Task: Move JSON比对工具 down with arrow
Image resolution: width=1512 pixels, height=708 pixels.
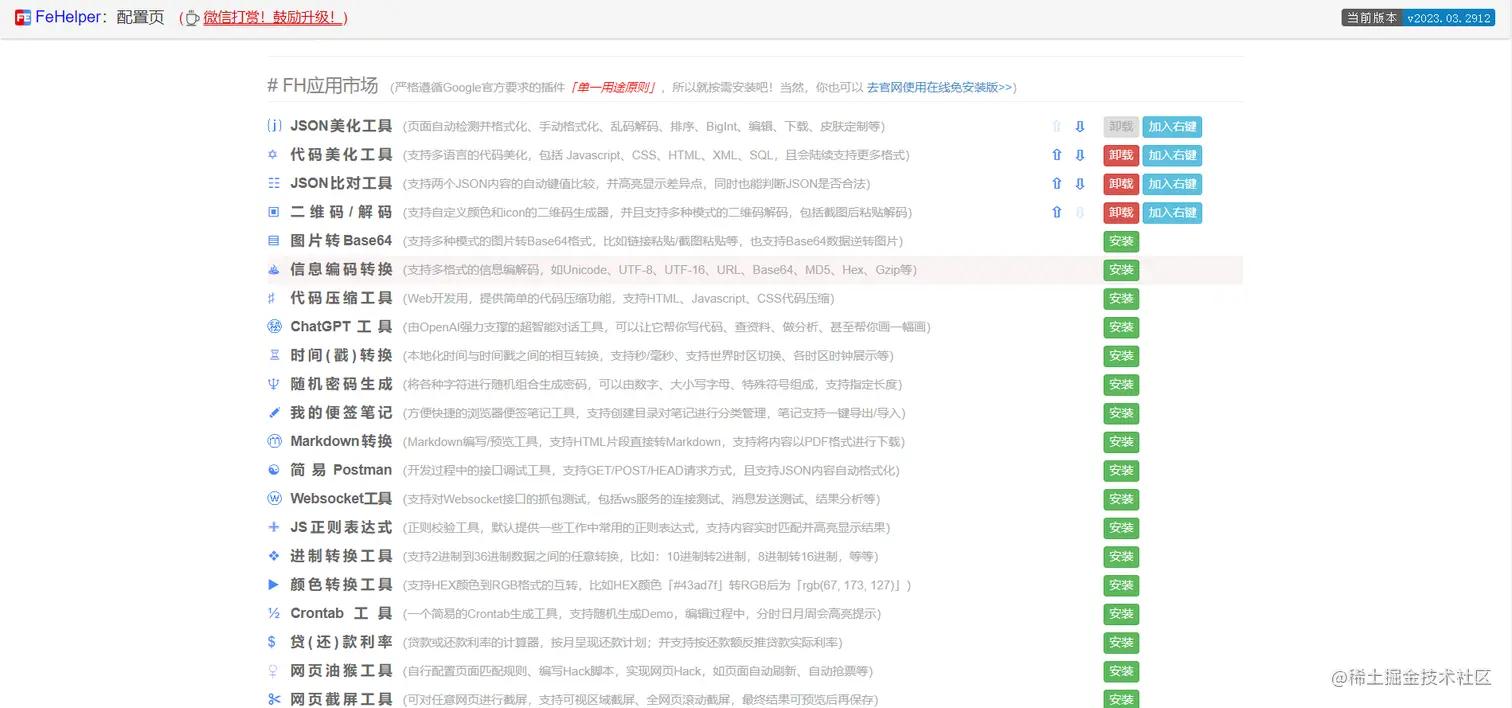Action: coord(1080,184)
